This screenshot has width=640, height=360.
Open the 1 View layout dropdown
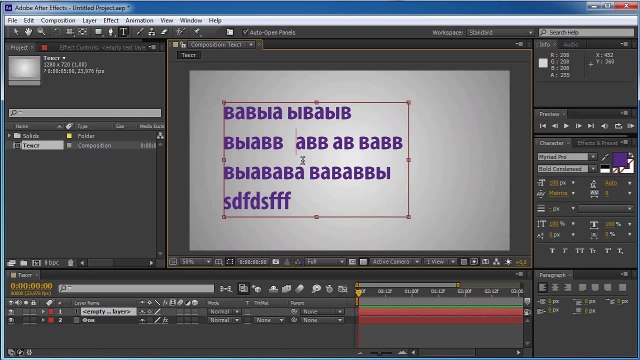pyautogui.click(x=440, y=262)
